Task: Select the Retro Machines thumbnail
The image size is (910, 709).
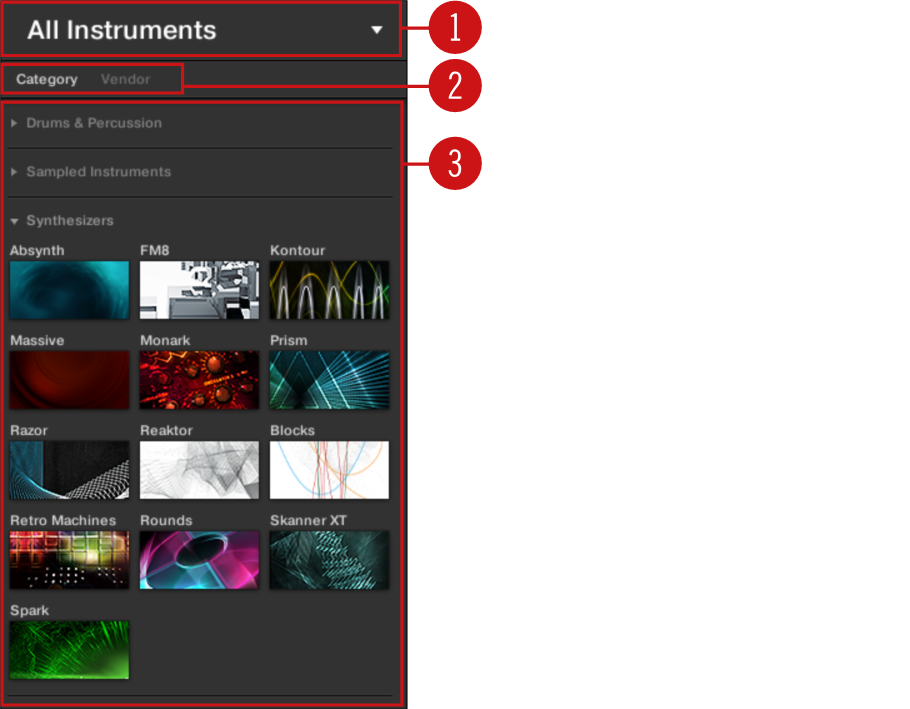Action: tap(69, 560)
